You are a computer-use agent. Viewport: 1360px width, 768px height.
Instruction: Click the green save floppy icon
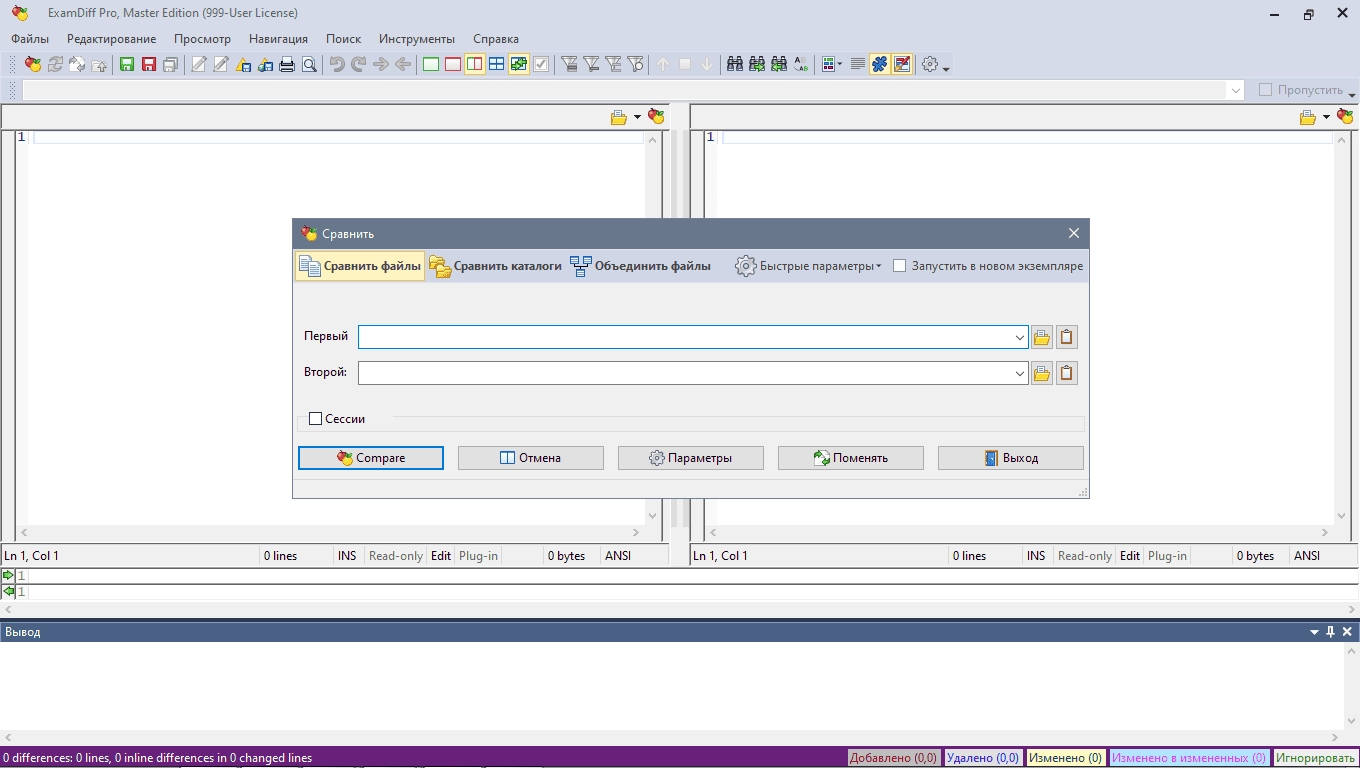pos(127,64)
